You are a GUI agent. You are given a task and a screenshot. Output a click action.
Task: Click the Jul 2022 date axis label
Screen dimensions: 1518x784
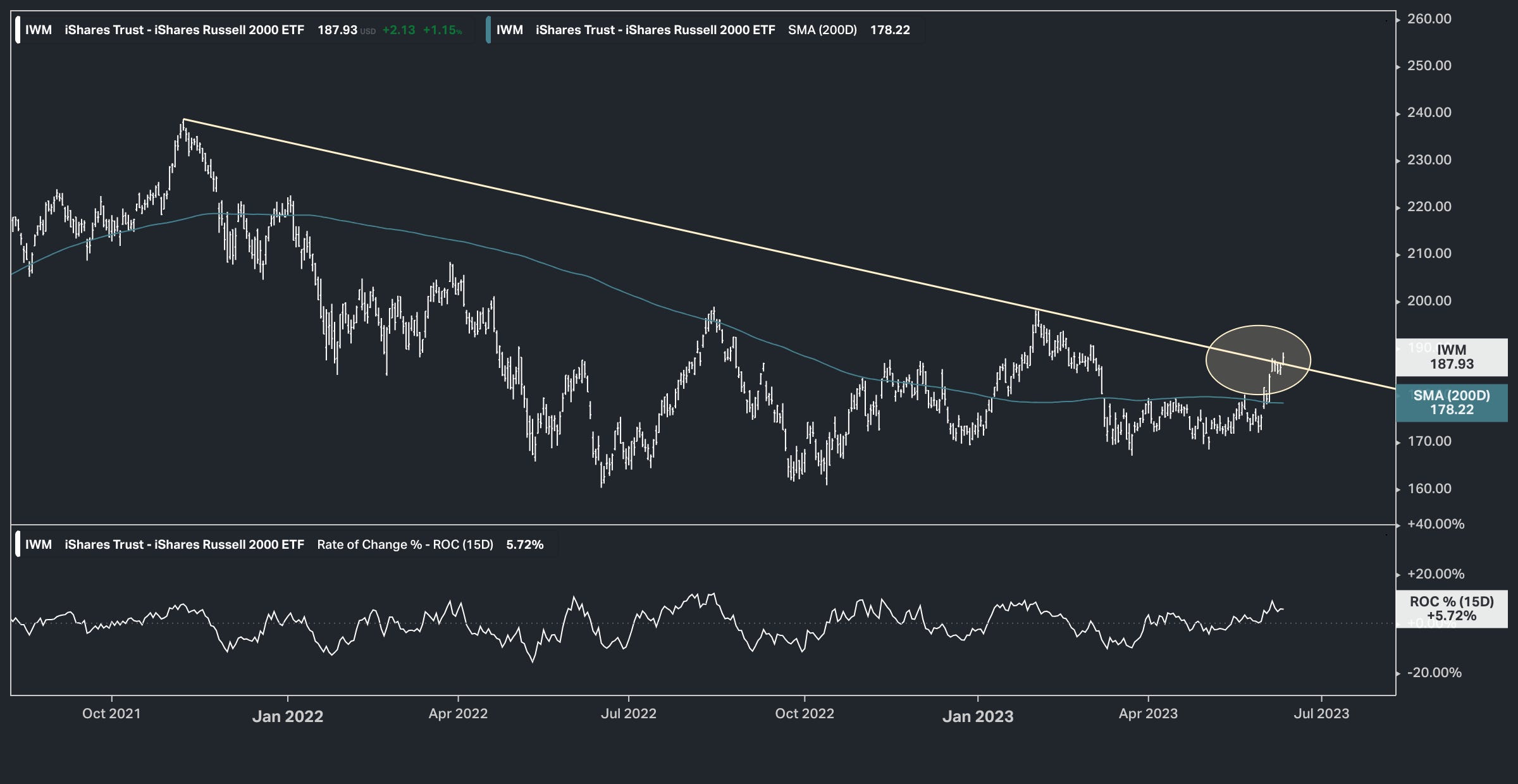[629, 714]
